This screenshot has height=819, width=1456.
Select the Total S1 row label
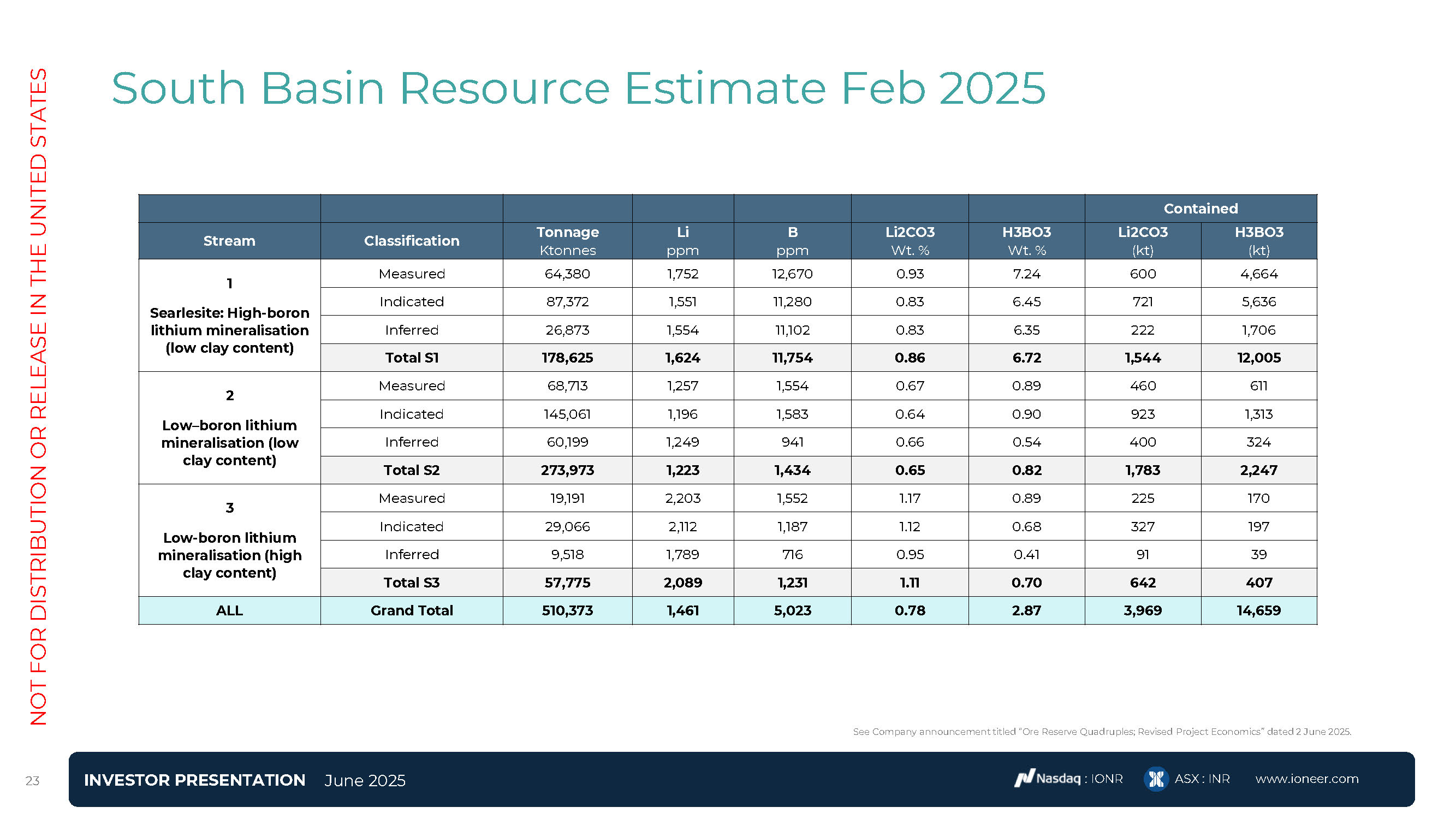click(x=411, y=358)
